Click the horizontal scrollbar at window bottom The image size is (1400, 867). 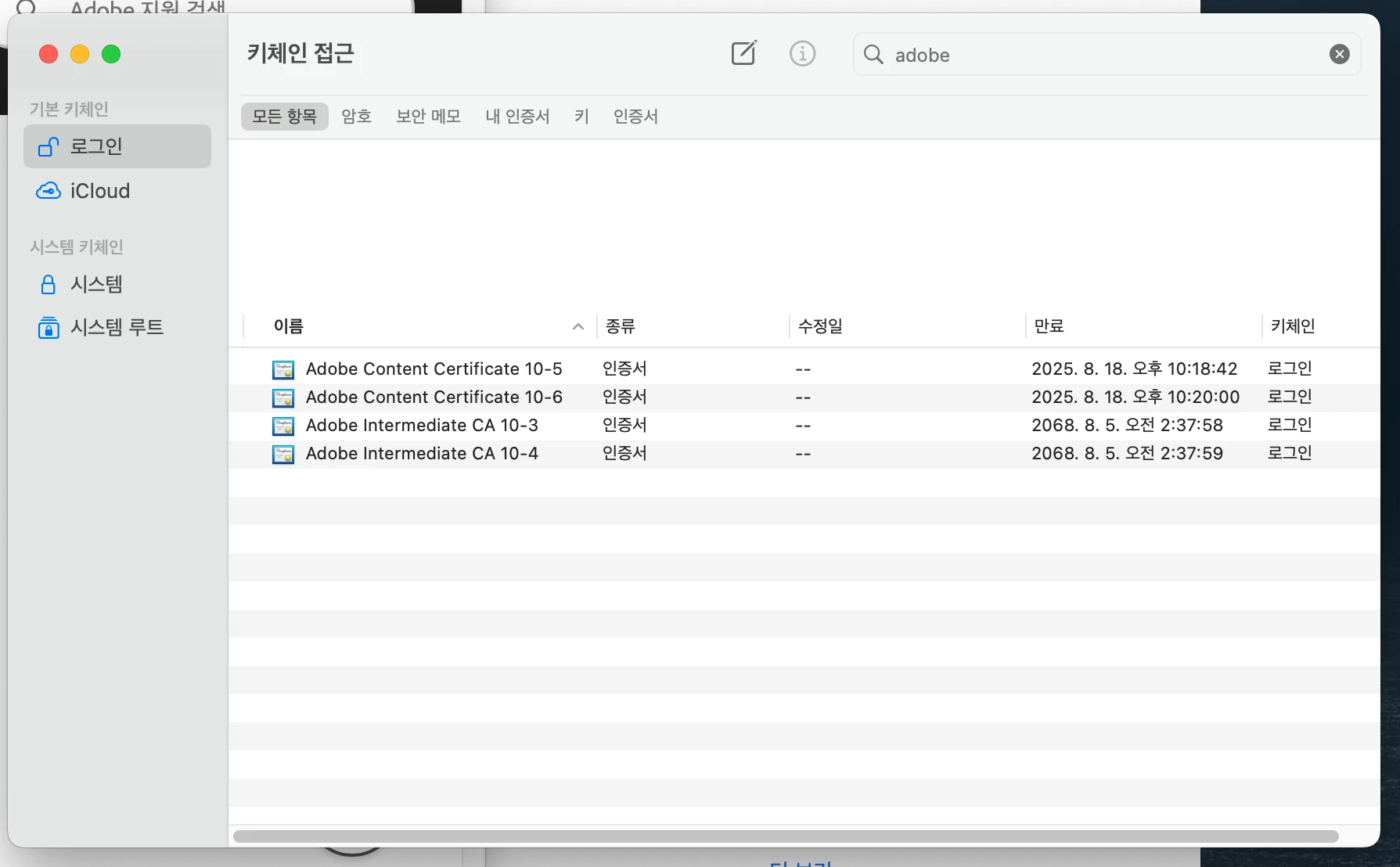pos(786,836)
